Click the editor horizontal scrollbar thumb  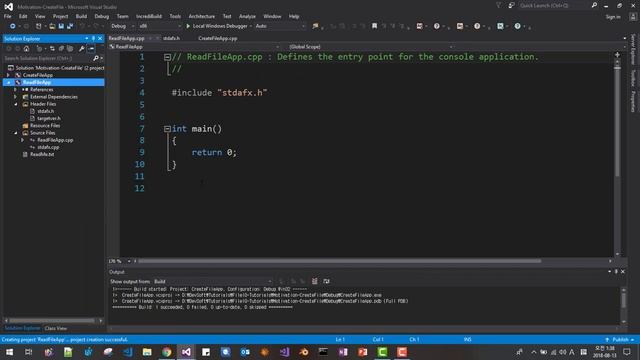(340, 261)
